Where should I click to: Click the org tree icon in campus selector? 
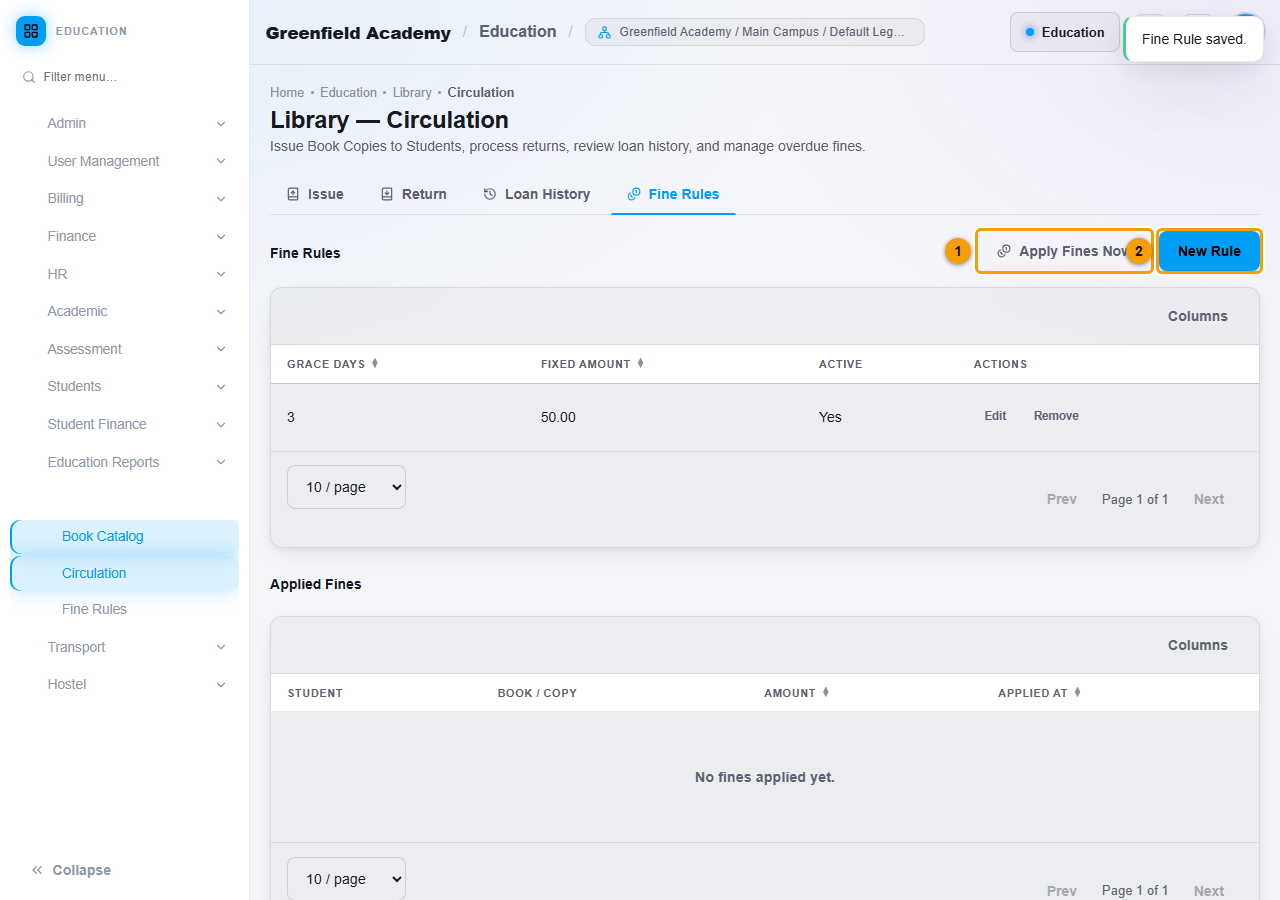(604, 32)
